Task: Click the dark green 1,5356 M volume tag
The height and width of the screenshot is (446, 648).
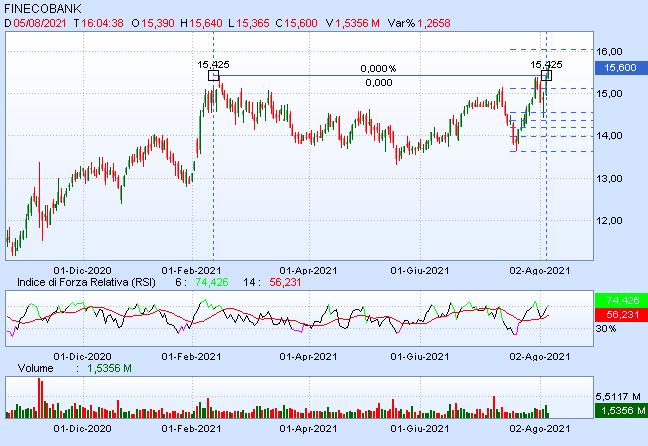Action: [x=621, y=410]
